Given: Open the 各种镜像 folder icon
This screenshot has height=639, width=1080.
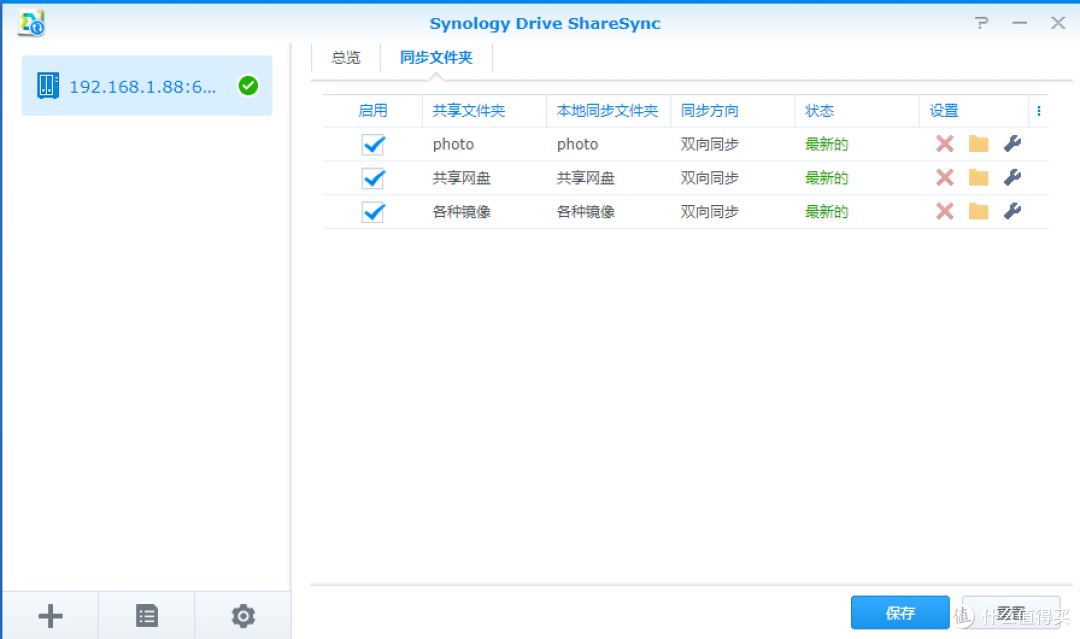Looking at the screenshot, I should (978, 211).
